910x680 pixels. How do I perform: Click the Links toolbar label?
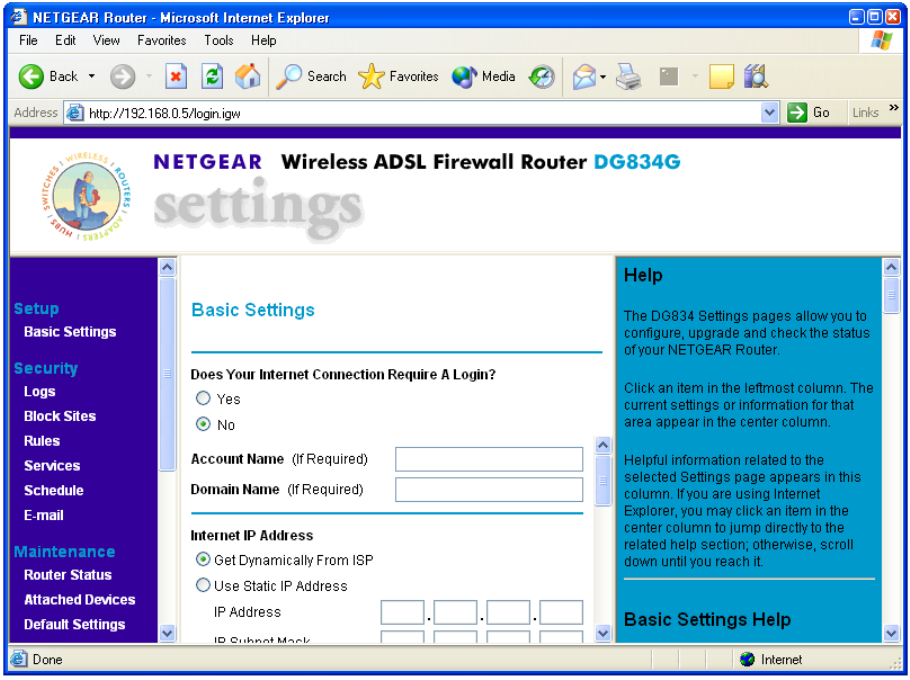tap(865, 113)
